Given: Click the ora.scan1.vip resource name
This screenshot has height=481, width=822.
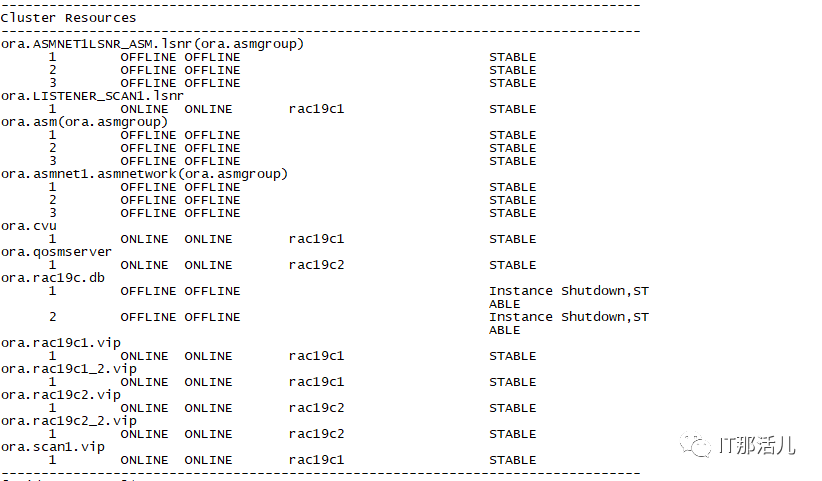Looking at the screenshot, I should (x=52, y=447).
